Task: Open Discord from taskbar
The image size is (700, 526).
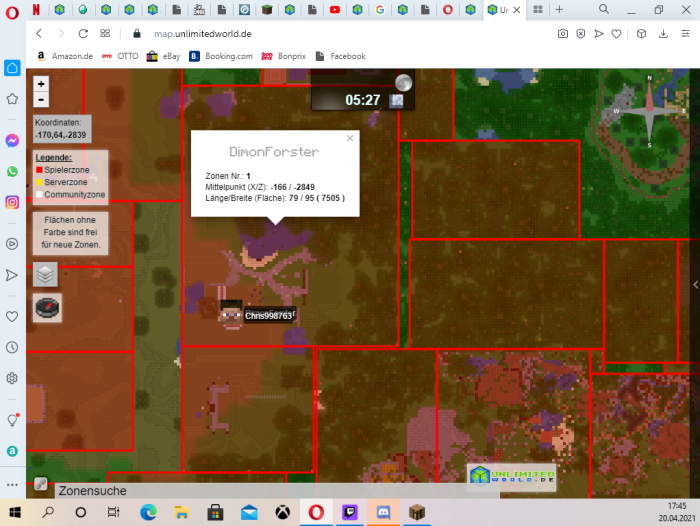Action: tap(383, 512)
